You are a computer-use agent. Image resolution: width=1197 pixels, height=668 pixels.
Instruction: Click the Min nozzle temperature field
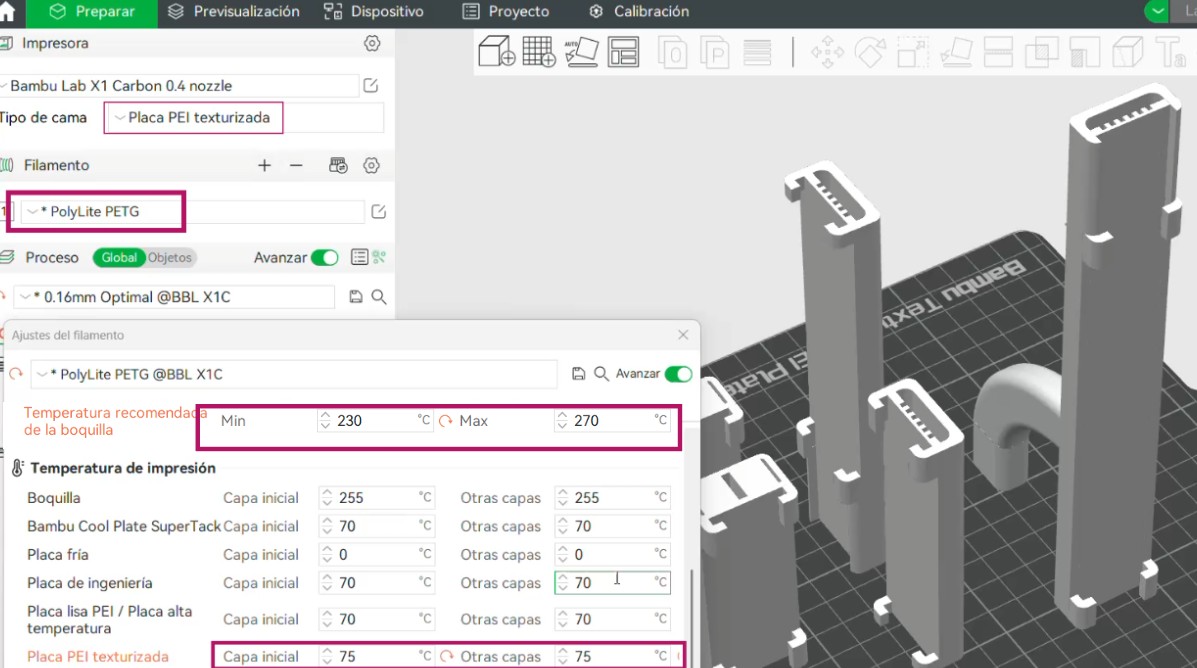click(x=375, y=421)
